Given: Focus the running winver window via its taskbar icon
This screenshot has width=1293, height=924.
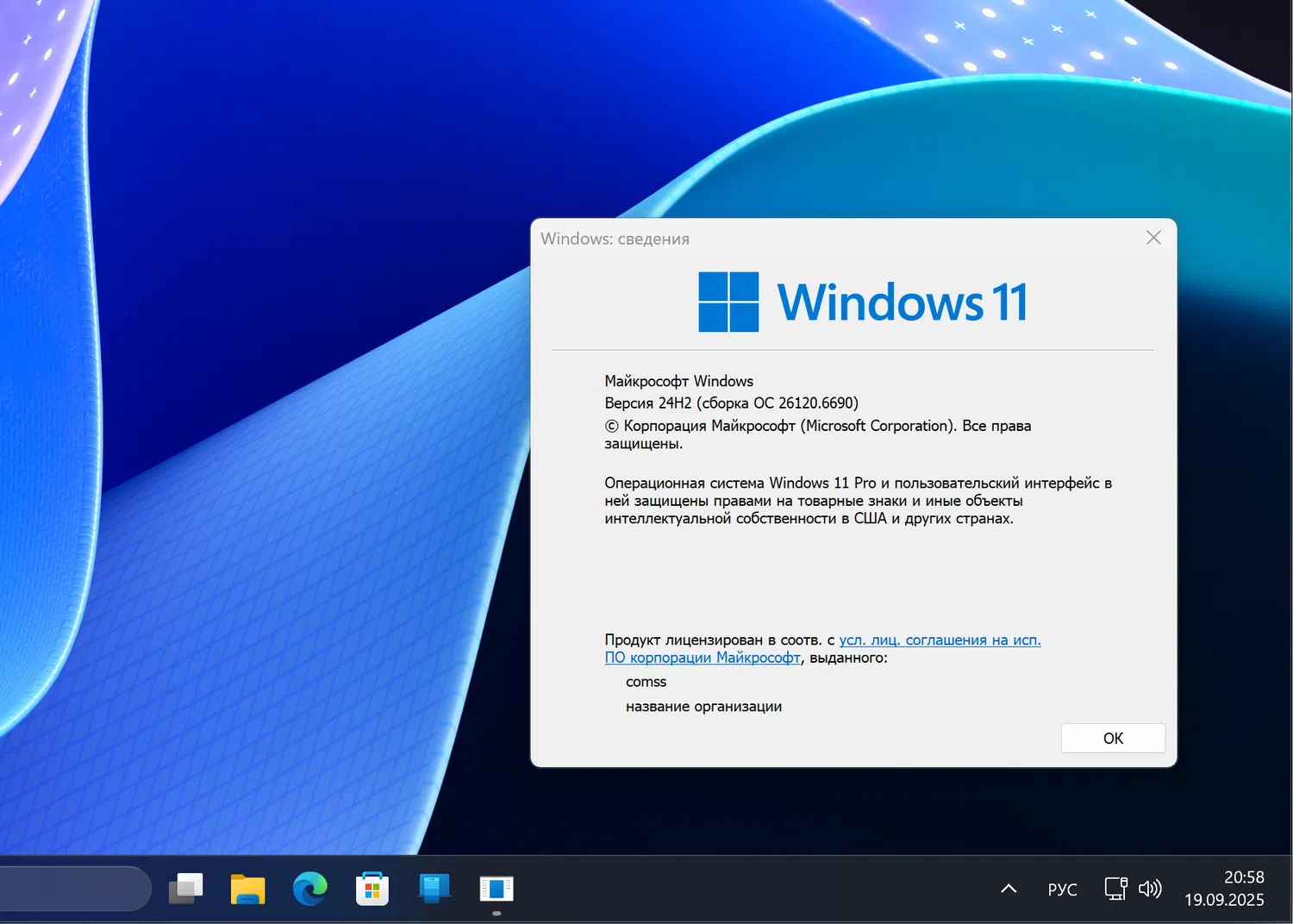Looking at the screenshot, I should pos(497,889).
